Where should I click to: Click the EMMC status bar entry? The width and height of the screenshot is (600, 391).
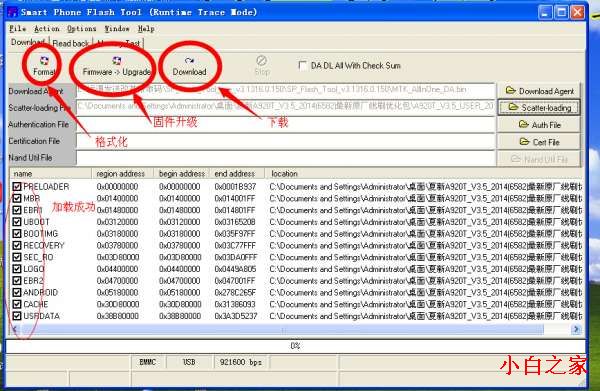click(148, 362)
